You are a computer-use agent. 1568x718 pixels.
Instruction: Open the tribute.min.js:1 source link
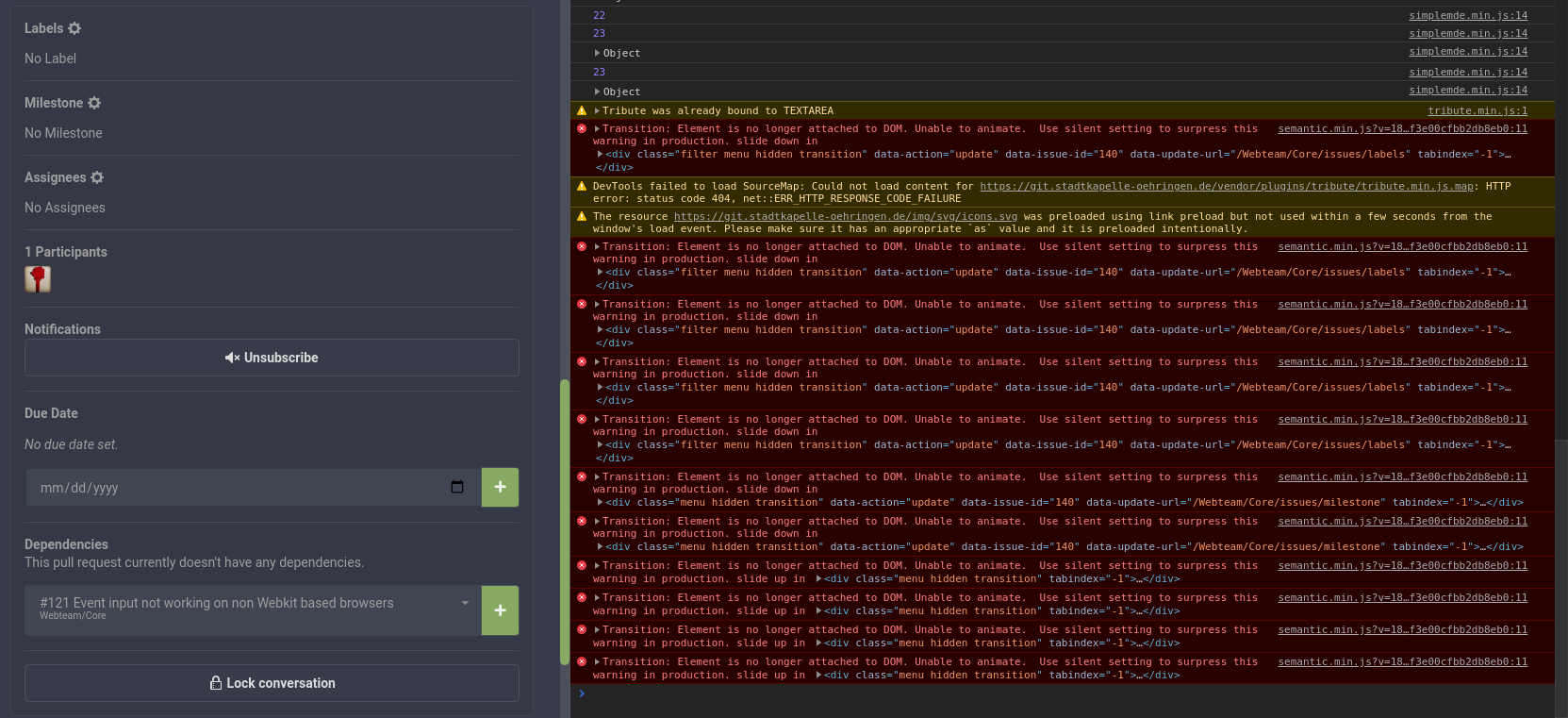coord(1477,110)
